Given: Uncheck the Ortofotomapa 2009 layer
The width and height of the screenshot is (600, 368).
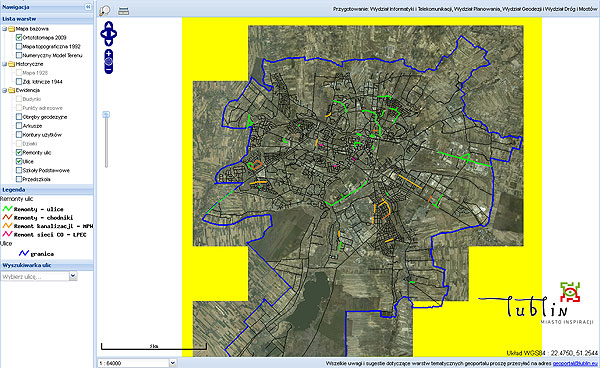Looking at the screenshot, I should (x=19, y=37).
